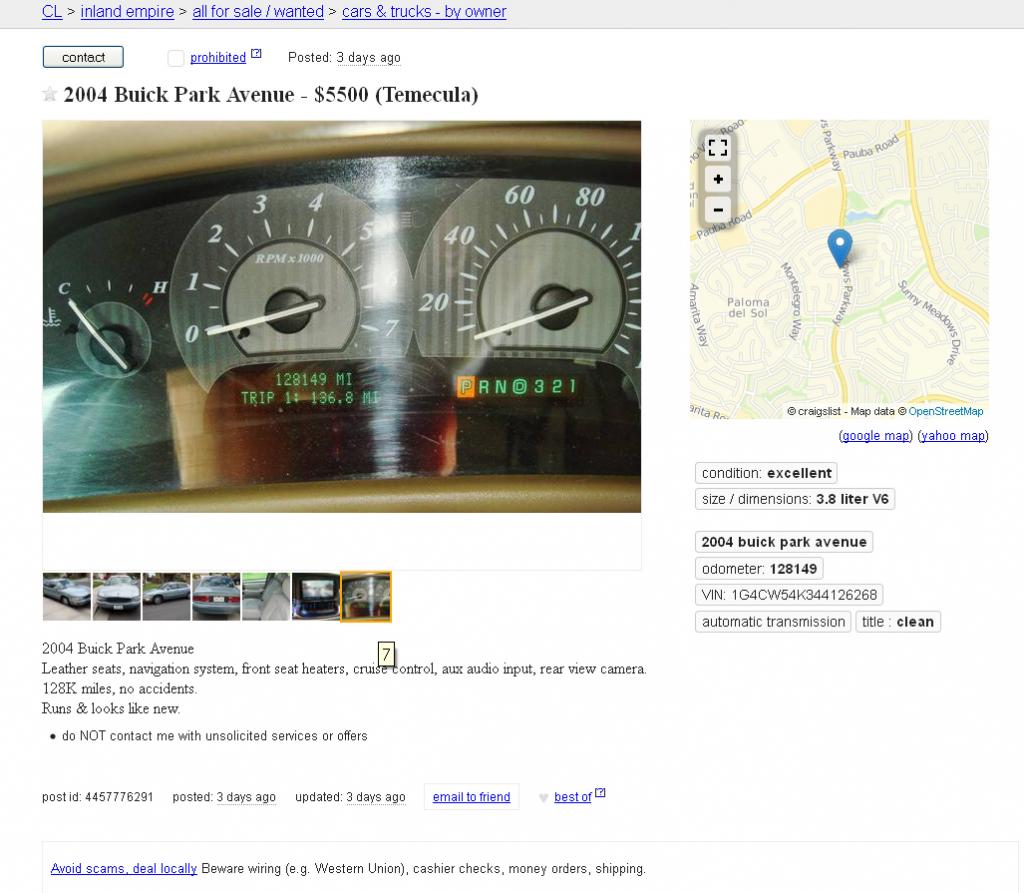Select the seat interior thumbnail
Screen dimensions: 1024x893
(x=266, y=596)
